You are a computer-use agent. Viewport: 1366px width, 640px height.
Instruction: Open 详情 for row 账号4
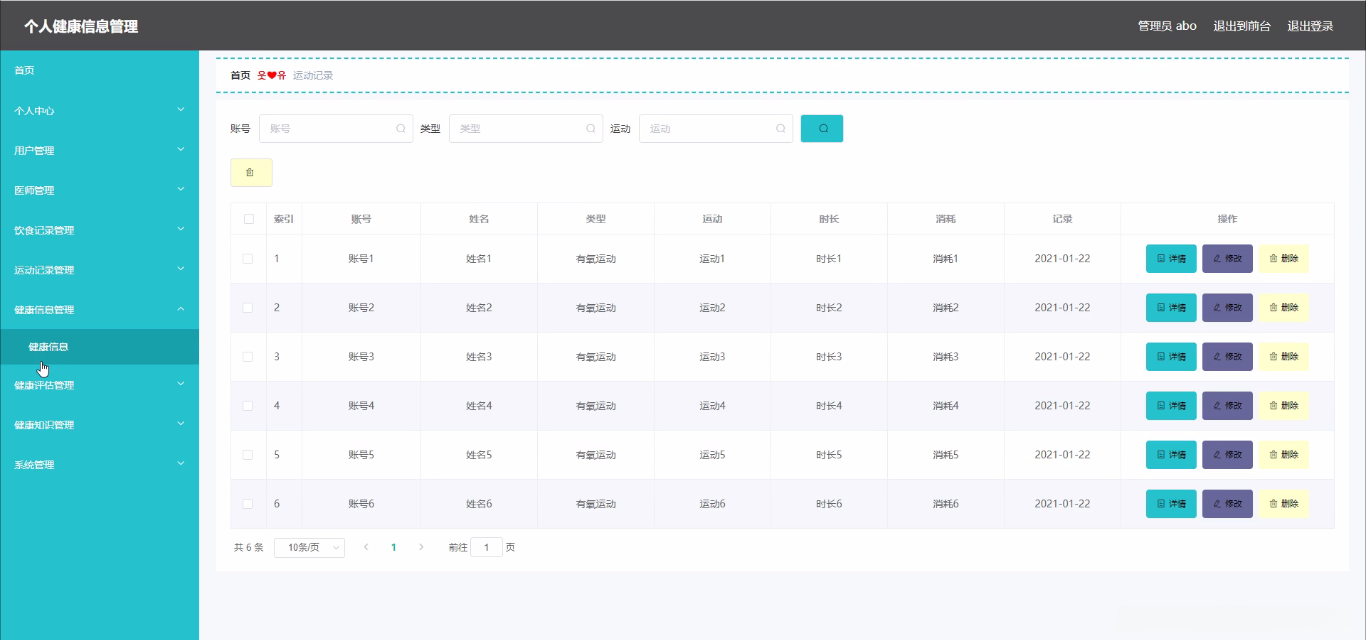pyautogui.click(x=1171, y=405)
